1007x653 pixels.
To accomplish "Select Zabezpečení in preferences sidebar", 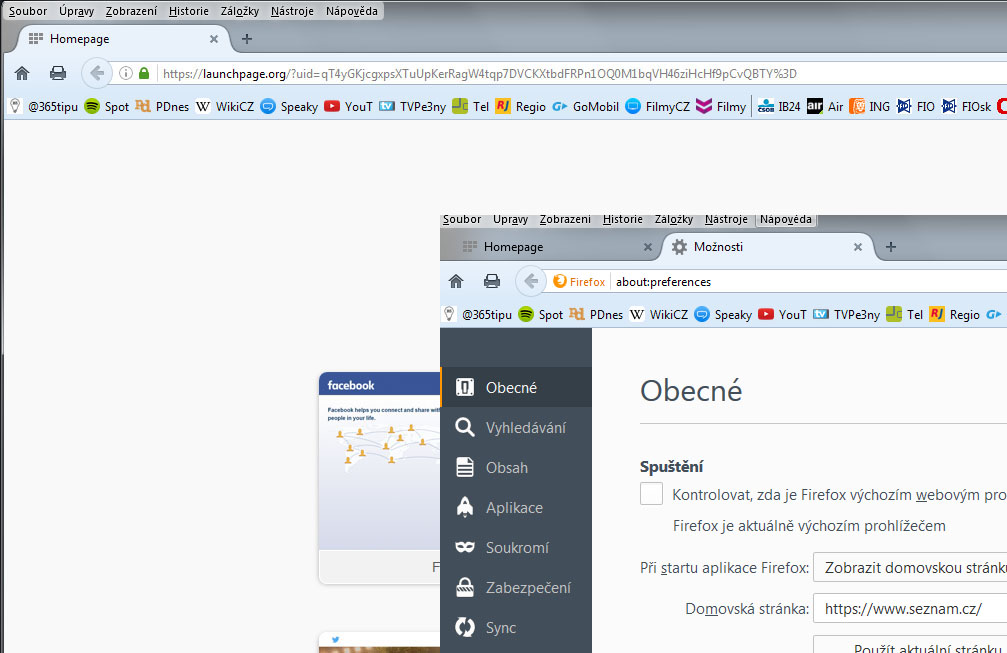I will (516, 588).
